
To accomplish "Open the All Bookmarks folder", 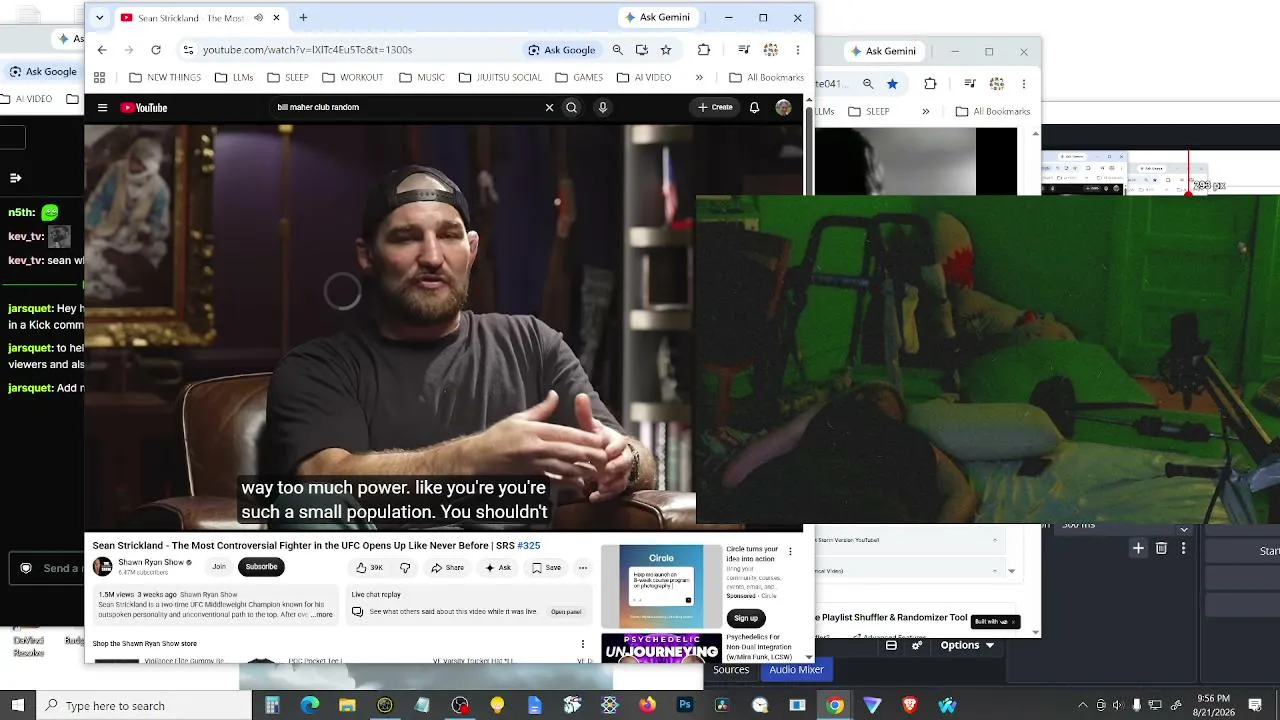I will click(766, 77).
